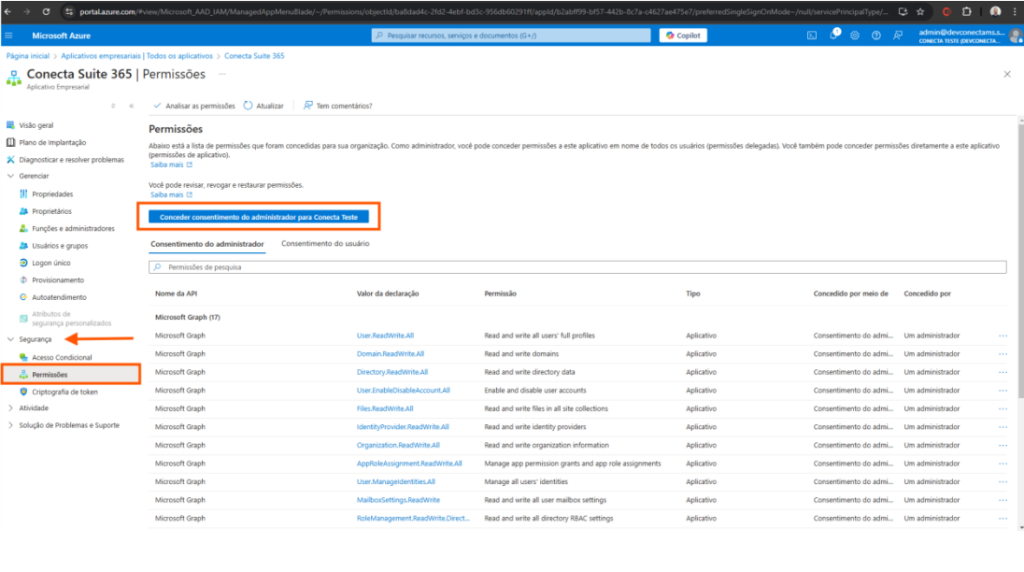Image resolution: width=1024 pixels, height=572 pixels.
Task: Expand the Atividade section
Action: point(11,408)
